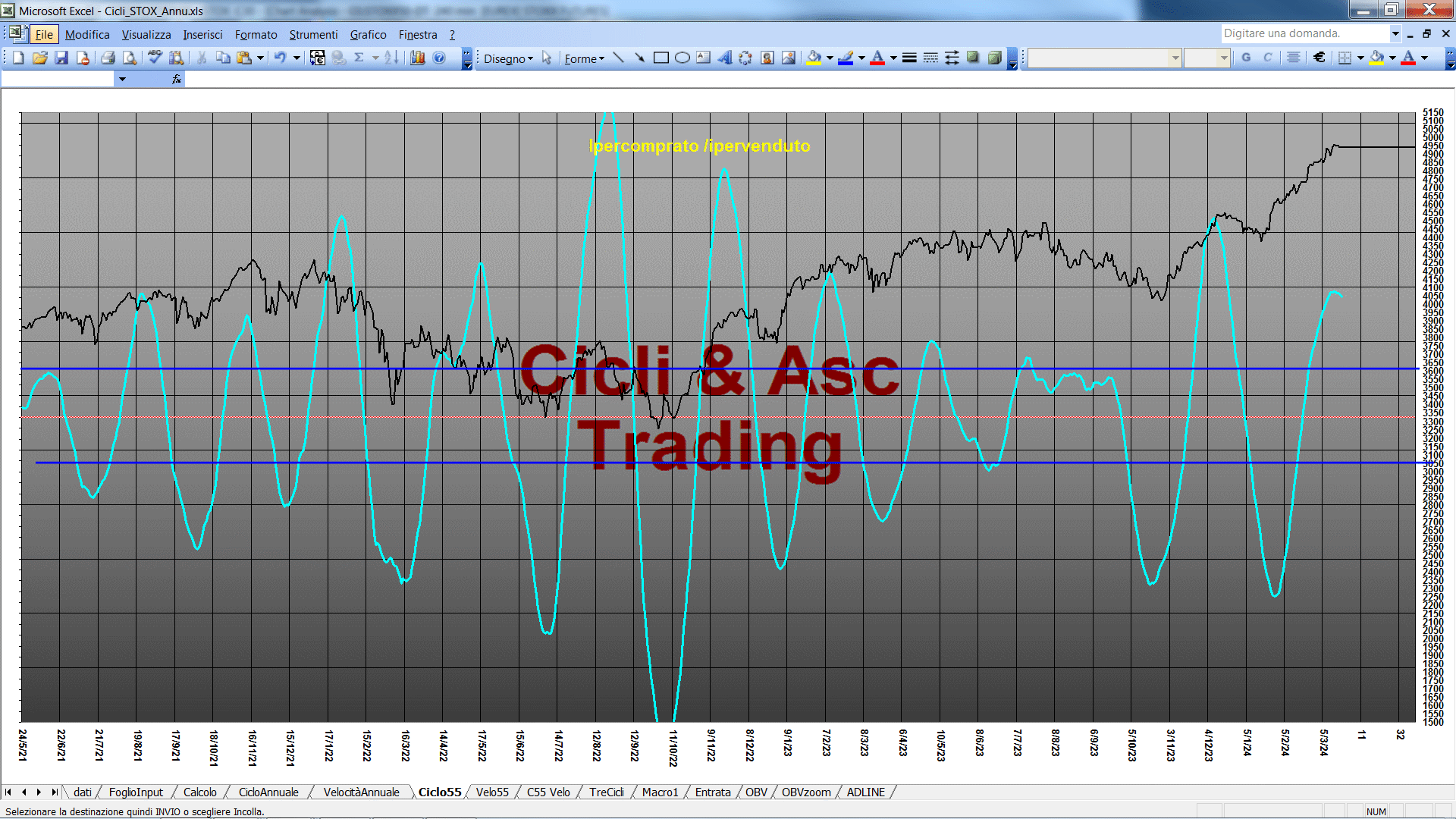The height and width of the screenshot is (819, 1456).
Task: Open the Modifica menu
Action: tap(87, 35)
